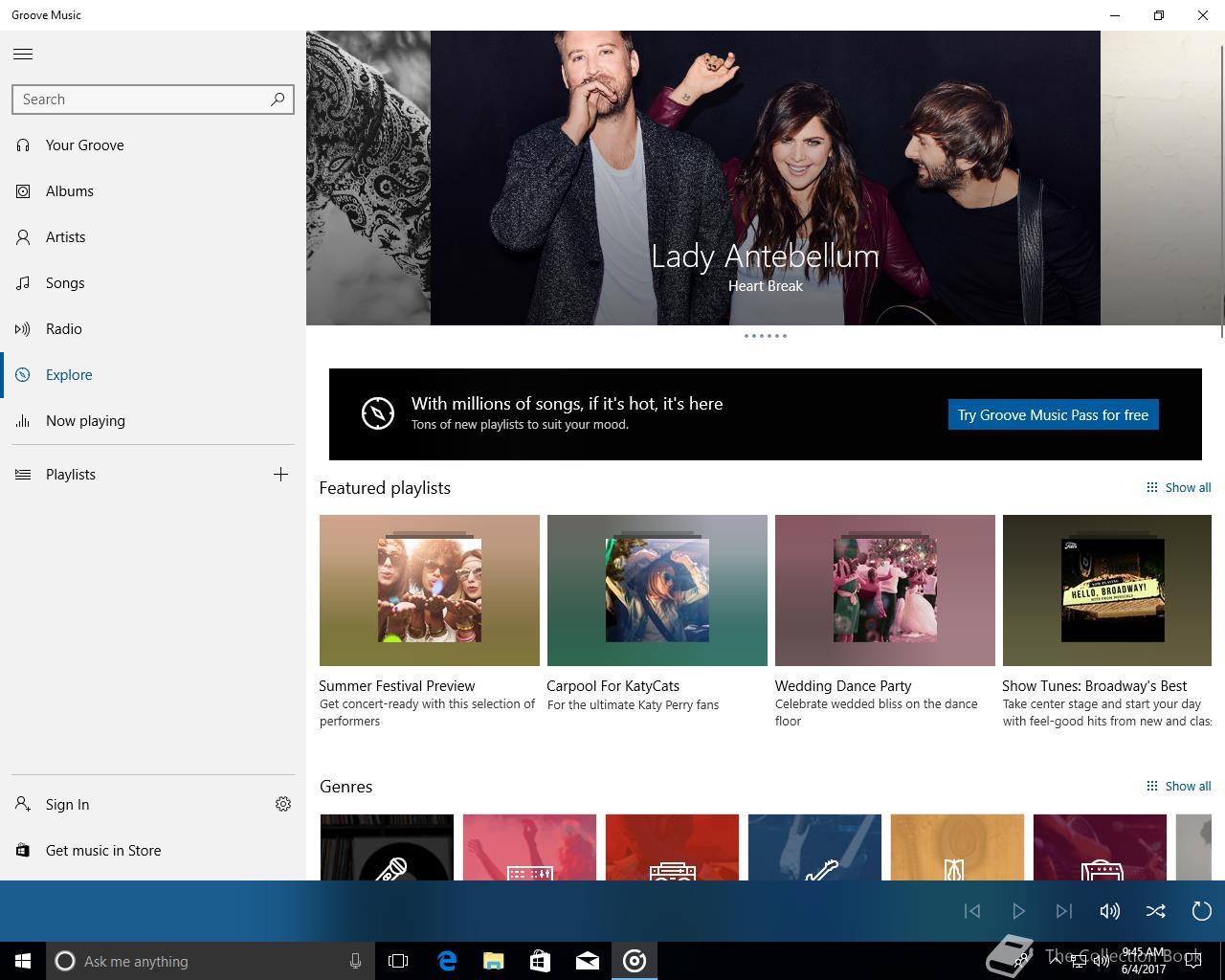
Task: Click Groove Music taskbar icon
Action: tap(635, 961)
